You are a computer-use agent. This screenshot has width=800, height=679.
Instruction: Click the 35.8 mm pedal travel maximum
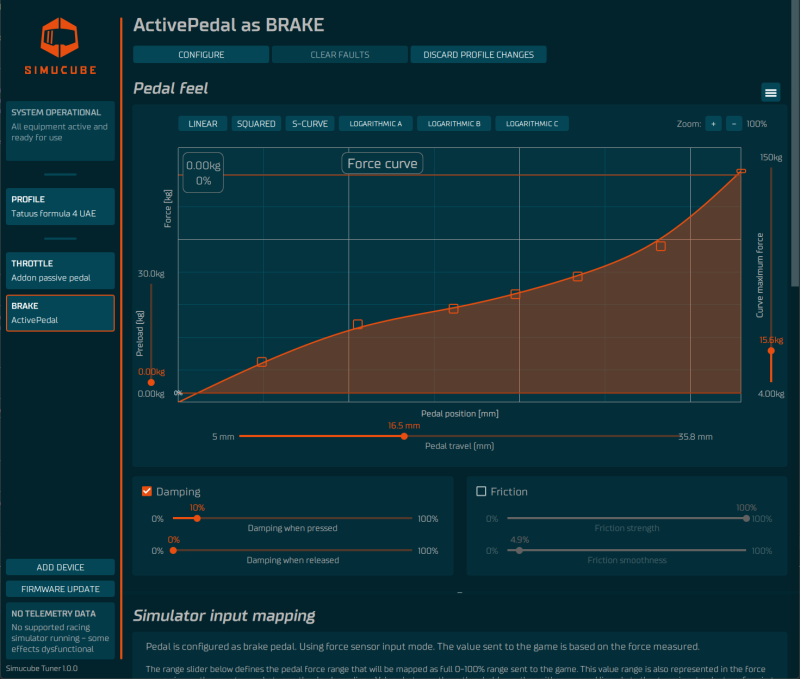pos(695,437)
